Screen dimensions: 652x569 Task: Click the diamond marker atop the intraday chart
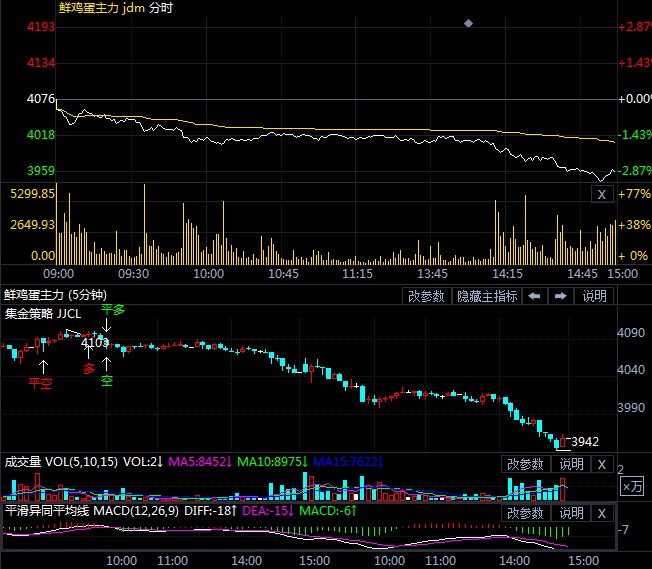click(x=469, y=22)
